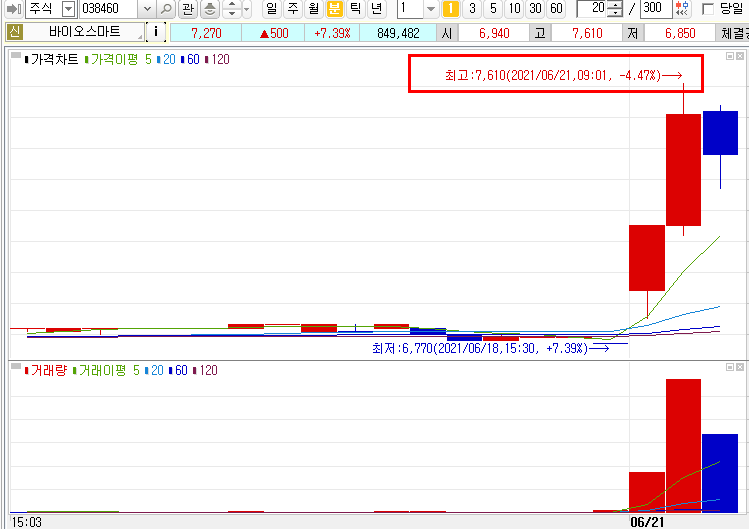Click the total count field showing 300
This screenshot has width=749, height=529.
tap(656, 9)
